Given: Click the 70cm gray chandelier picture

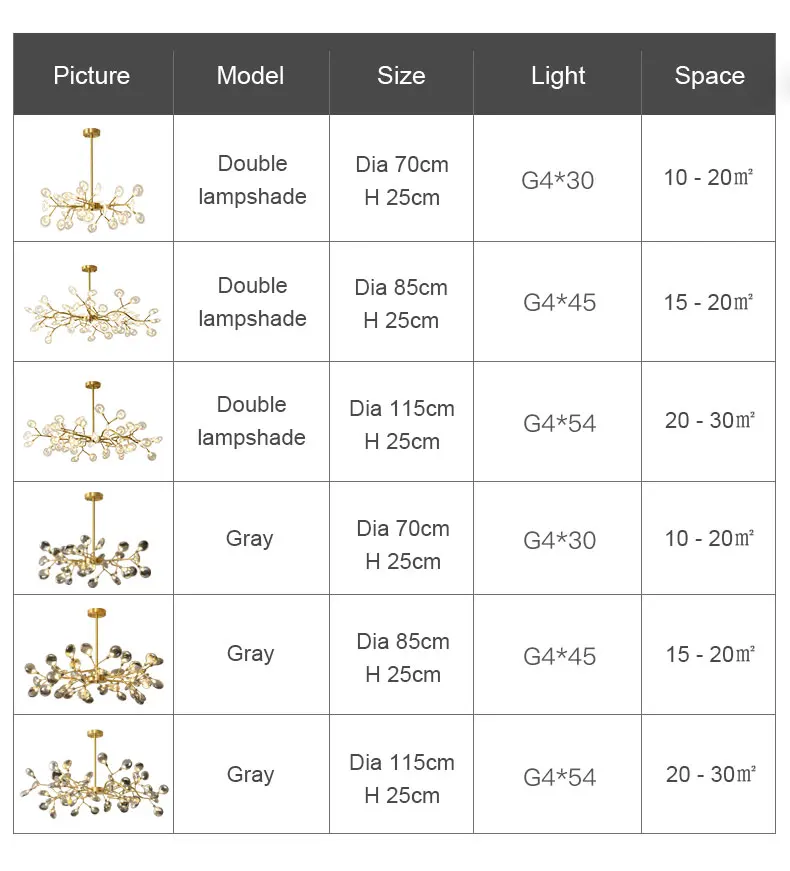Looking at the screenshot, I should [92, 540].
